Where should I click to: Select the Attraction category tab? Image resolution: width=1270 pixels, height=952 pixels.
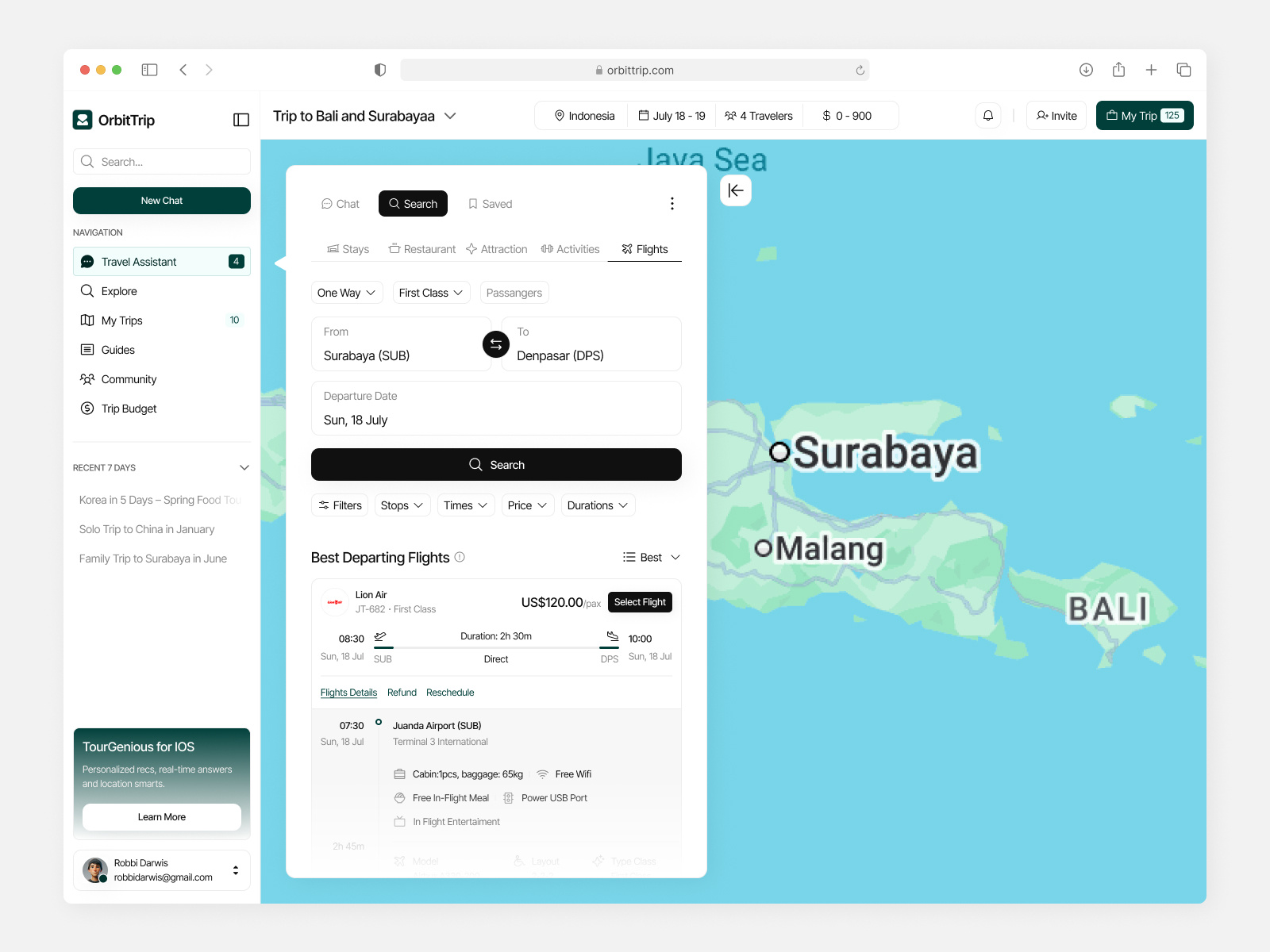click(496, 249)
